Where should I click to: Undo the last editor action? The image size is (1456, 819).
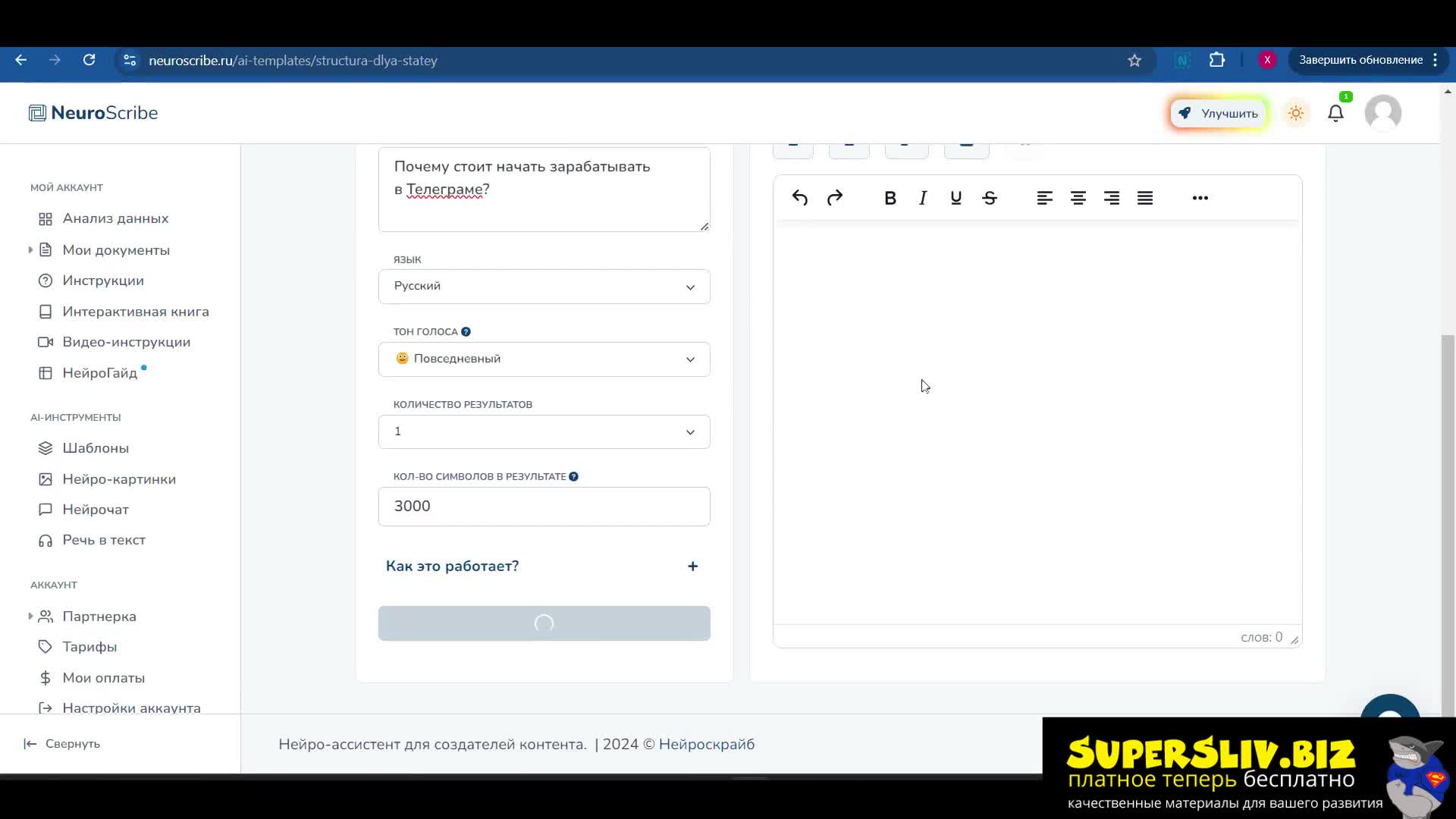tap(800, 198)
